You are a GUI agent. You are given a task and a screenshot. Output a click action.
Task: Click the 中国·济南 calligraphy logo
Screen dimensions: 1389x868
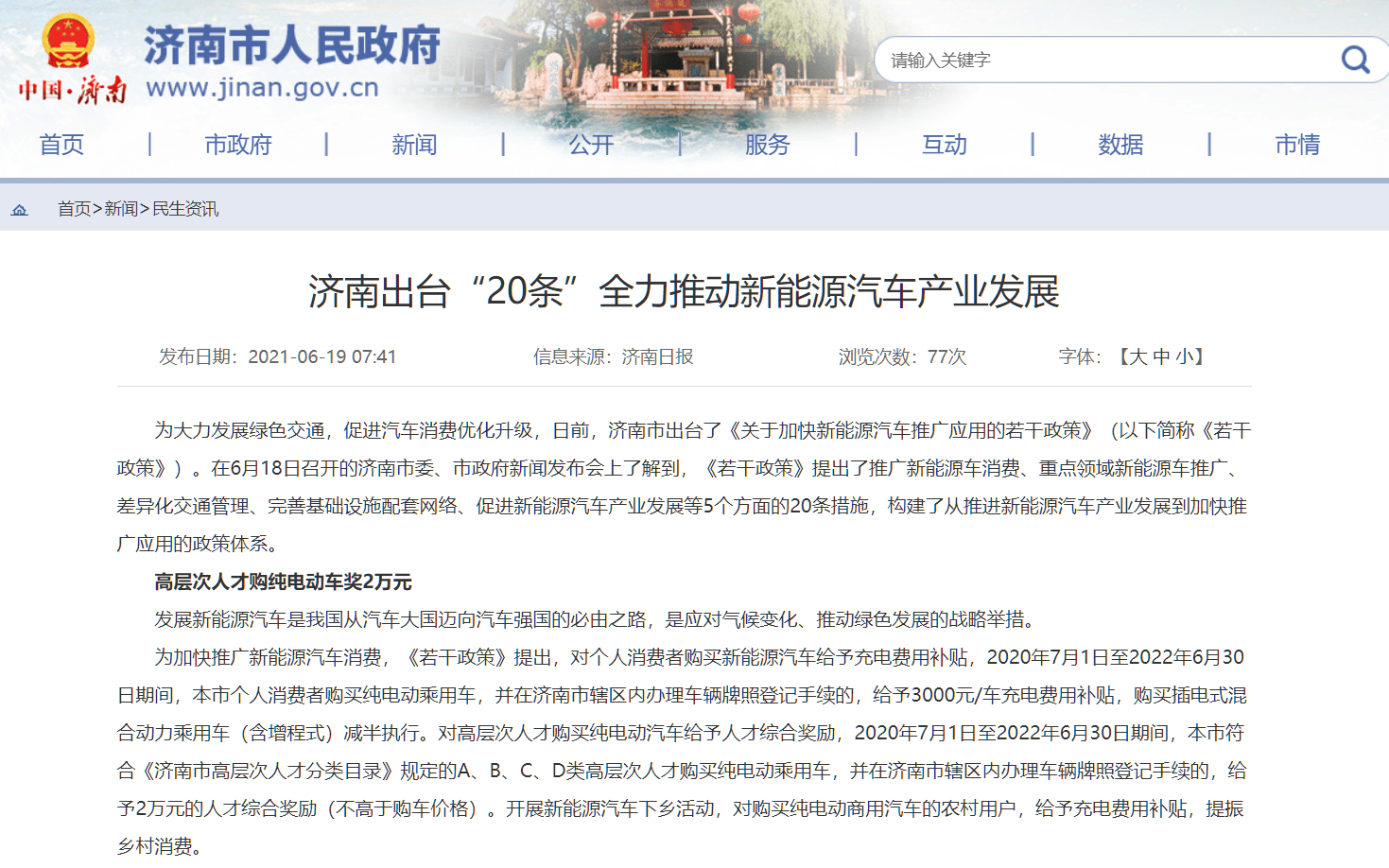tap(73, 90)
